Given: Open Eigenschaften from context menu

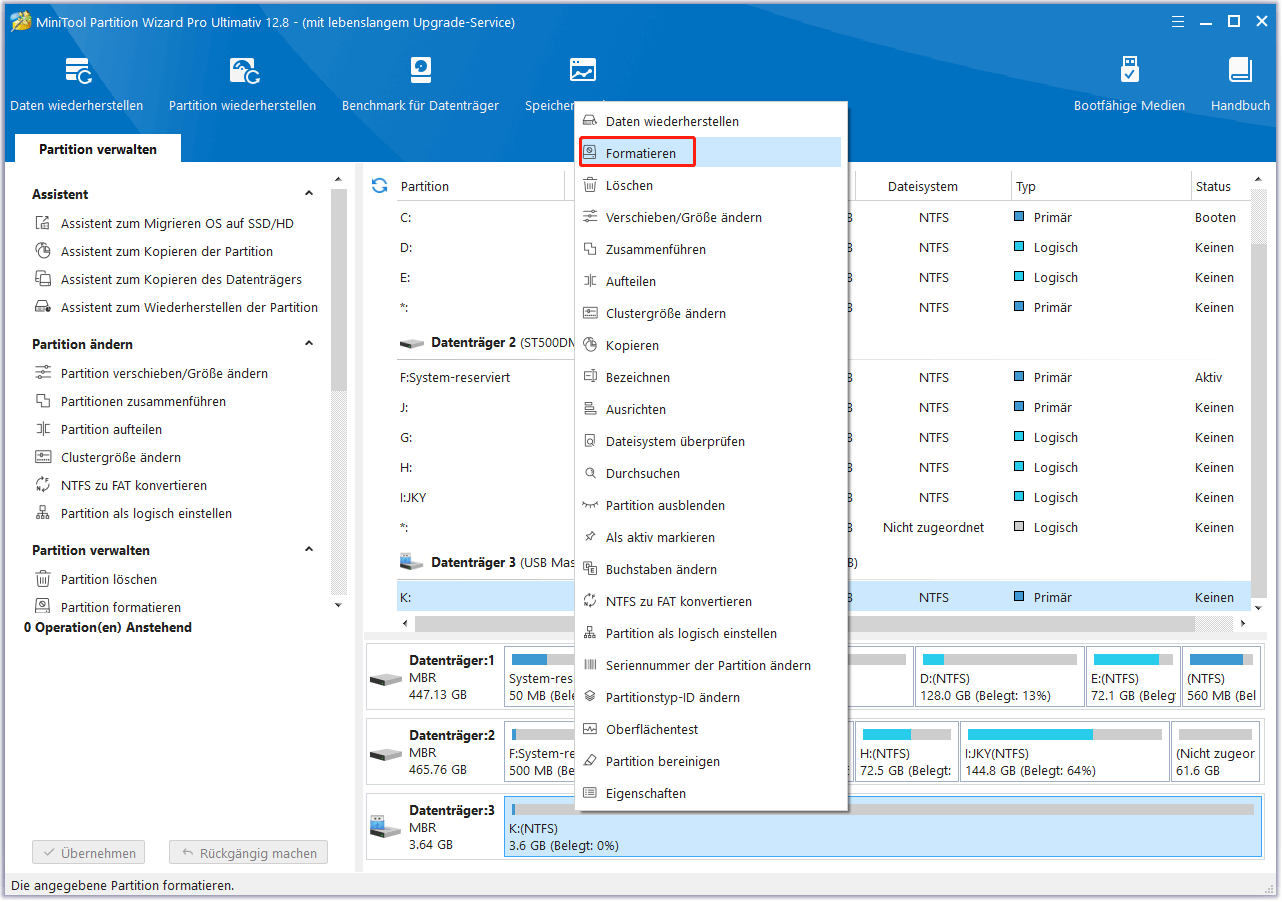Looking at the screenshot, I should coord(710,793).
